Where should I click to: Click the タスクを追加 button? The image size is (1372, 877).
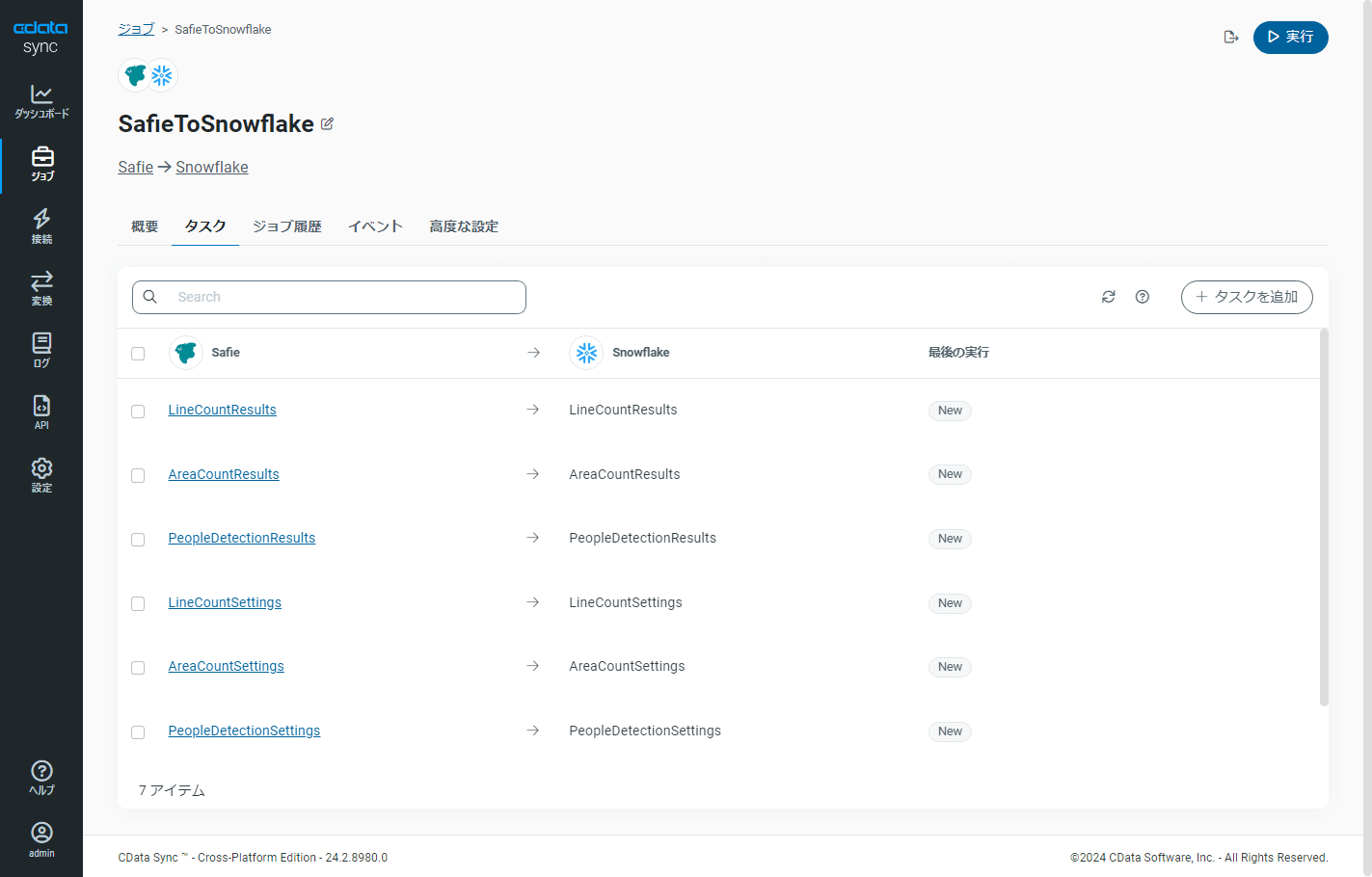(x=1247, y=297)
